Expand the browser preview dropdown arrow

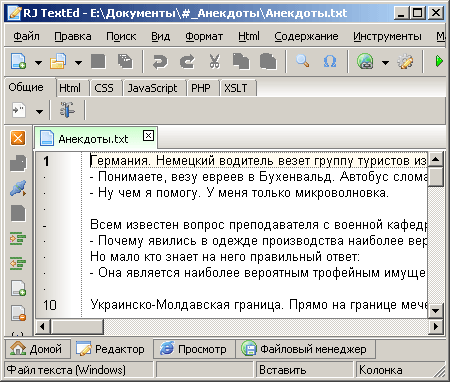(385, 62)
